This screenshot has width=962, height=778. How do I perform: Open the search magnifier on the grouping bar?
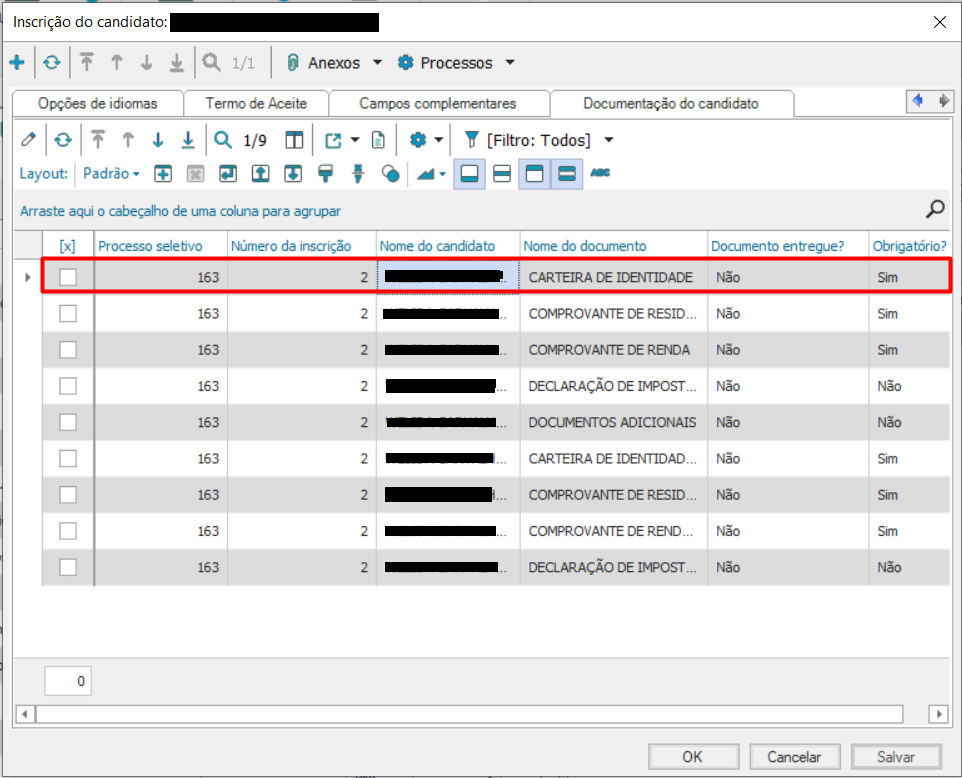click(935, 209)
